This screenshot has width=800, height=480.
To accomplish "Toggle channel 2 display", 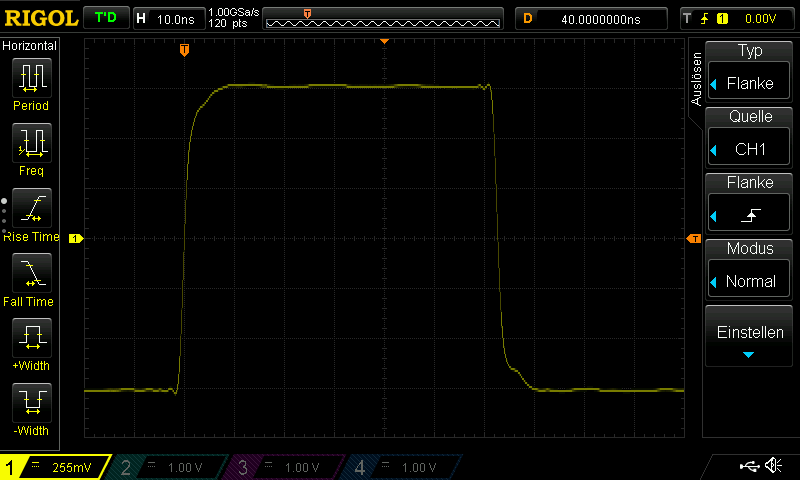I will click(x=168, y=467).
